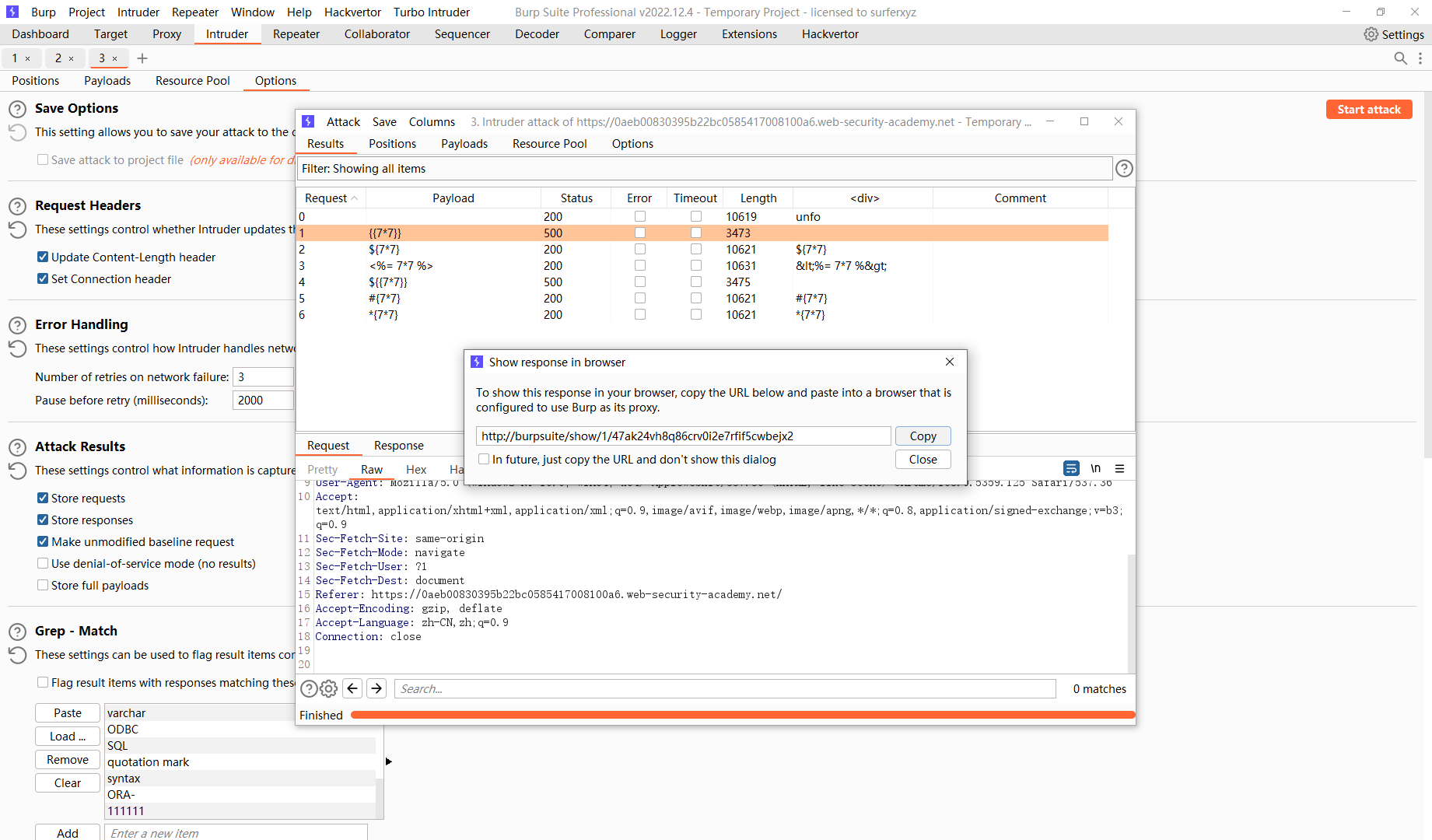This screenshot has height=840, width=1432.
Task: Switch to Hex view in message editor
Action: pos(416,470)
